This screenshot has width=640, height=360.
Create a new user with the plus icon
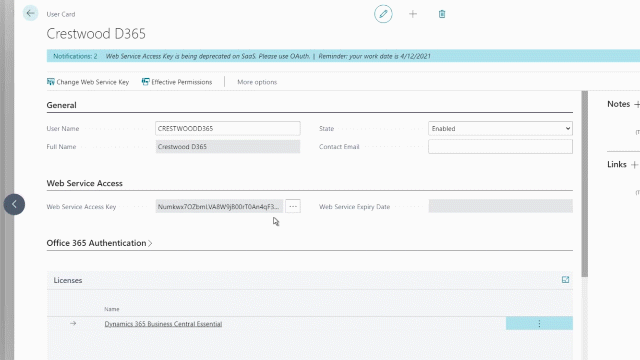point(413,14)
